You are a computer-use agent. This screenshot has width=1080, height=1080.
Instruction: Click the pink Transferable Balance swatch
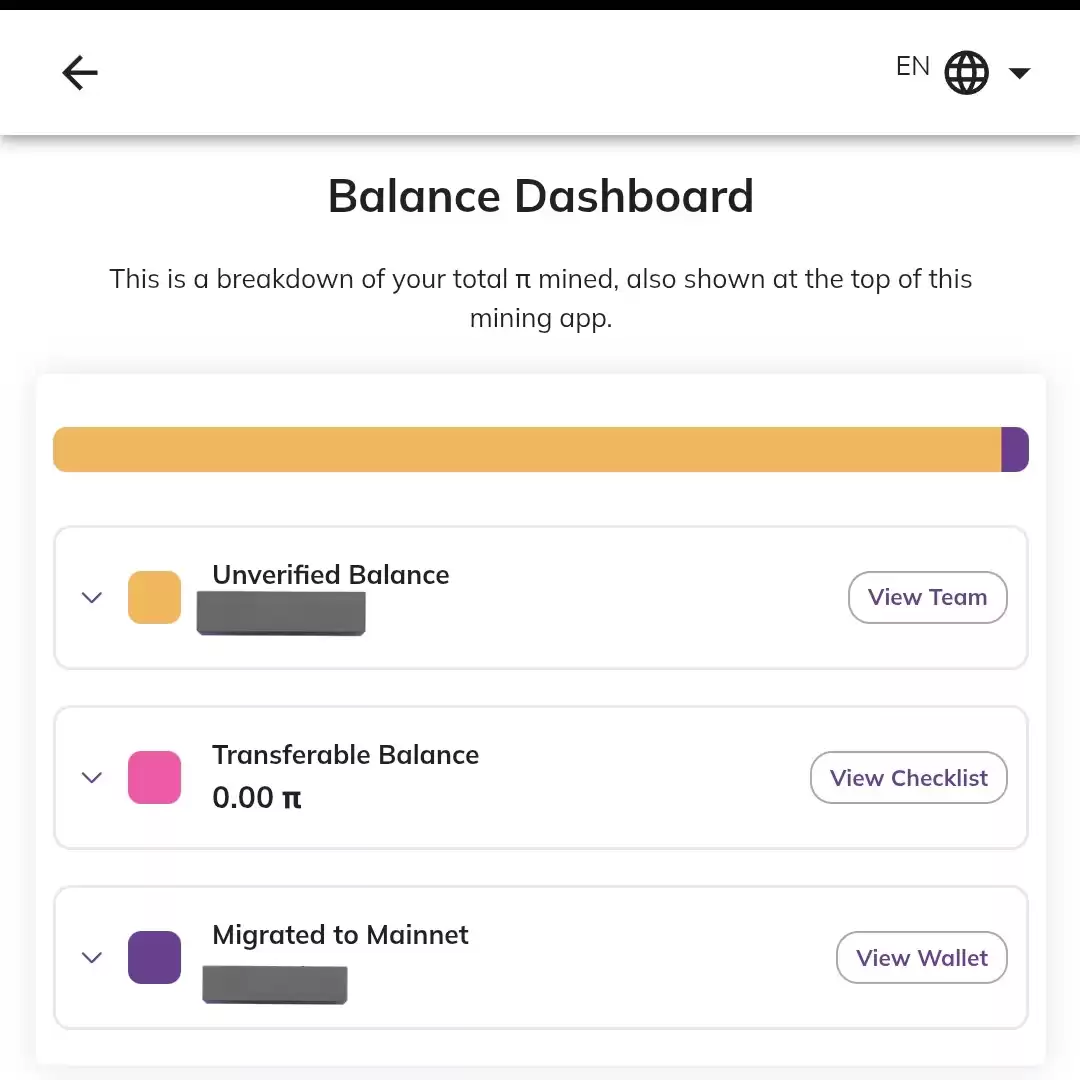[x=154, y=778]
